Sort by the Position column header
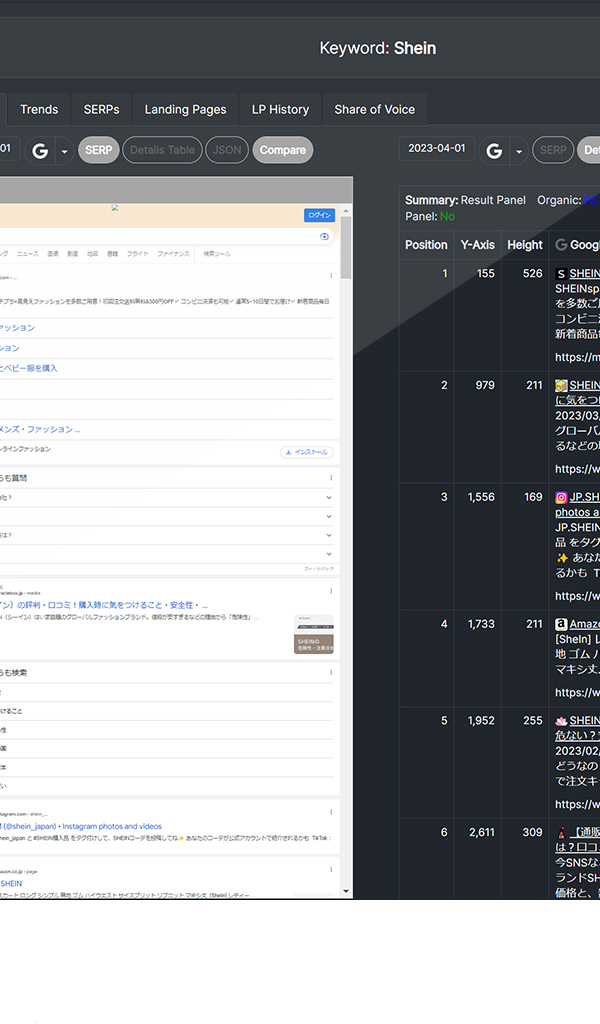The width and height of the screenshot is (600, 1024). coord(426,245)
